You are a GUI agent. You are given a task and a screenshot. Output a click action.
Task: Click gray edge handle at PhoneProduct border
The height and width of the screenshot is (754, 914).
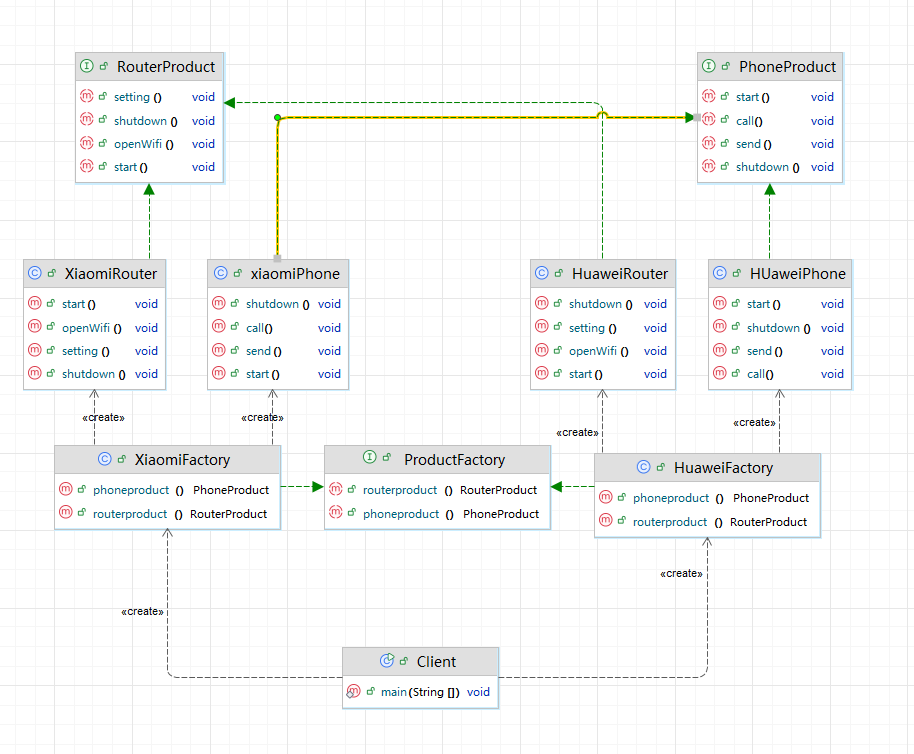697,118
